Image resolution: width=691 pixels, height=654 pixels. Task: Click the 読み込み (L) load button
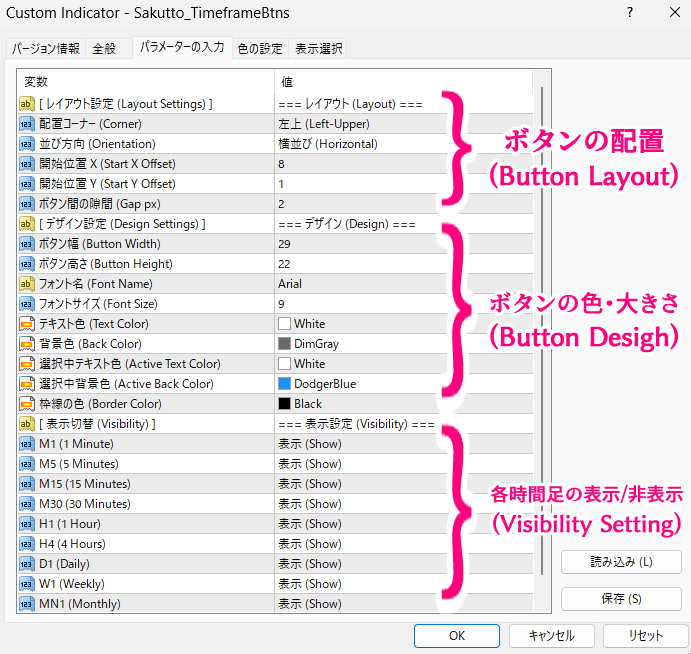[621, 562]
